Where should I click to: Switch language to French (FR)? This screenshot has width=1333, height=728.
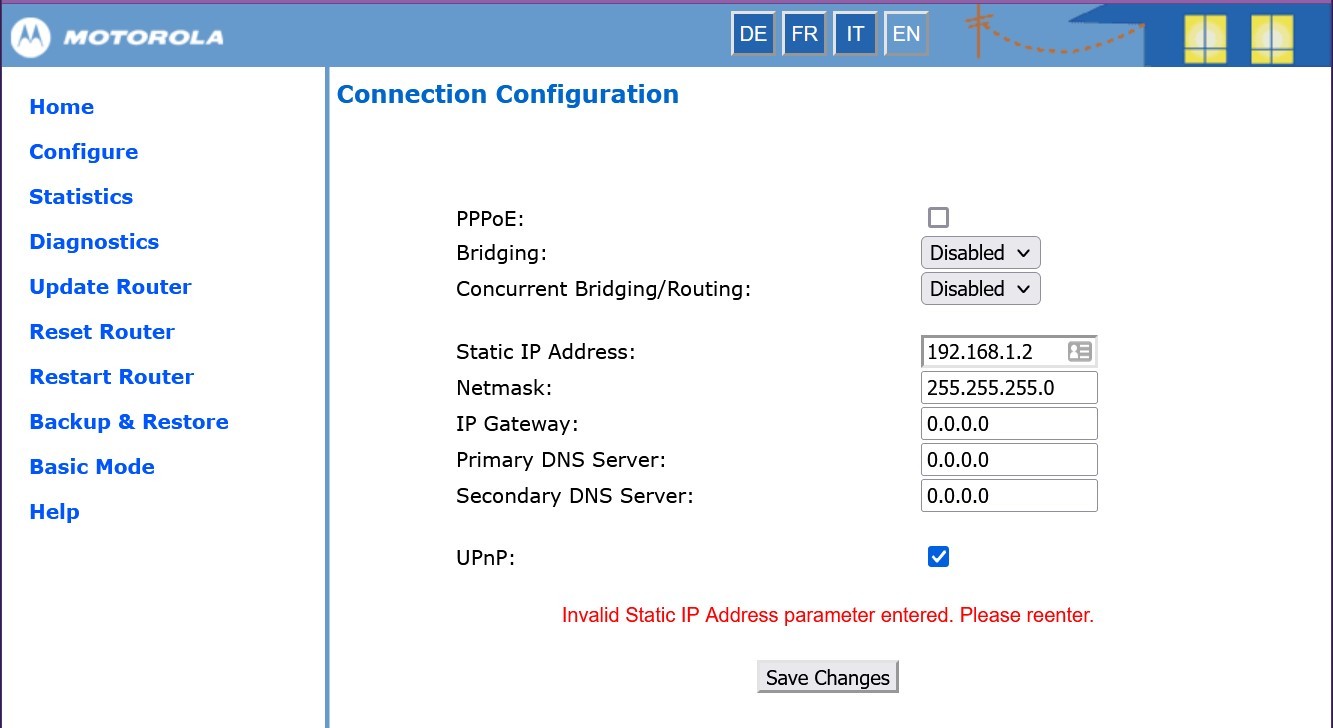pos(804,35)
